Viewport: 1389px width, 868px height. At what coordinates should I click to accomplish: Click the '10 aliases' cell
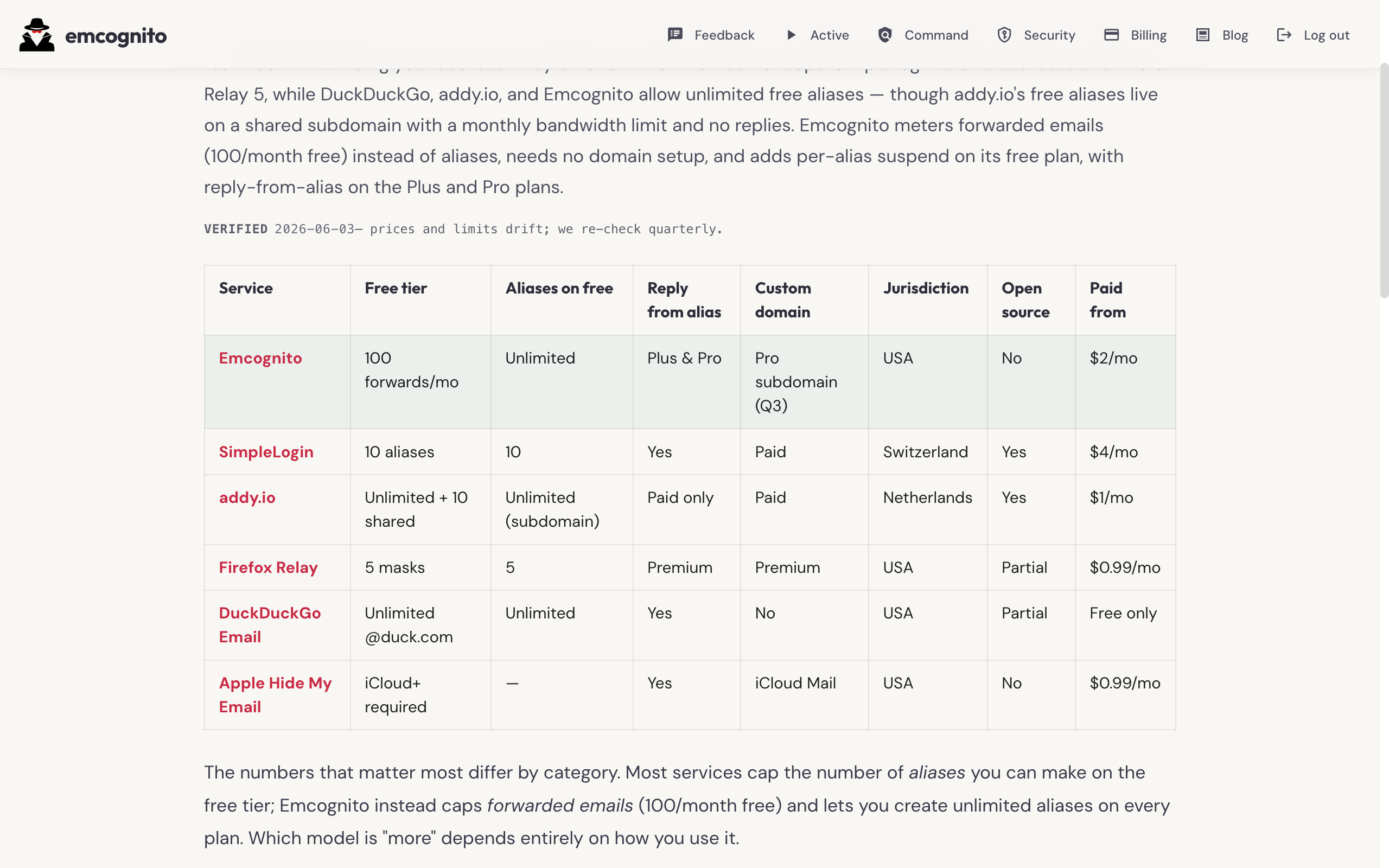point(420,452)
